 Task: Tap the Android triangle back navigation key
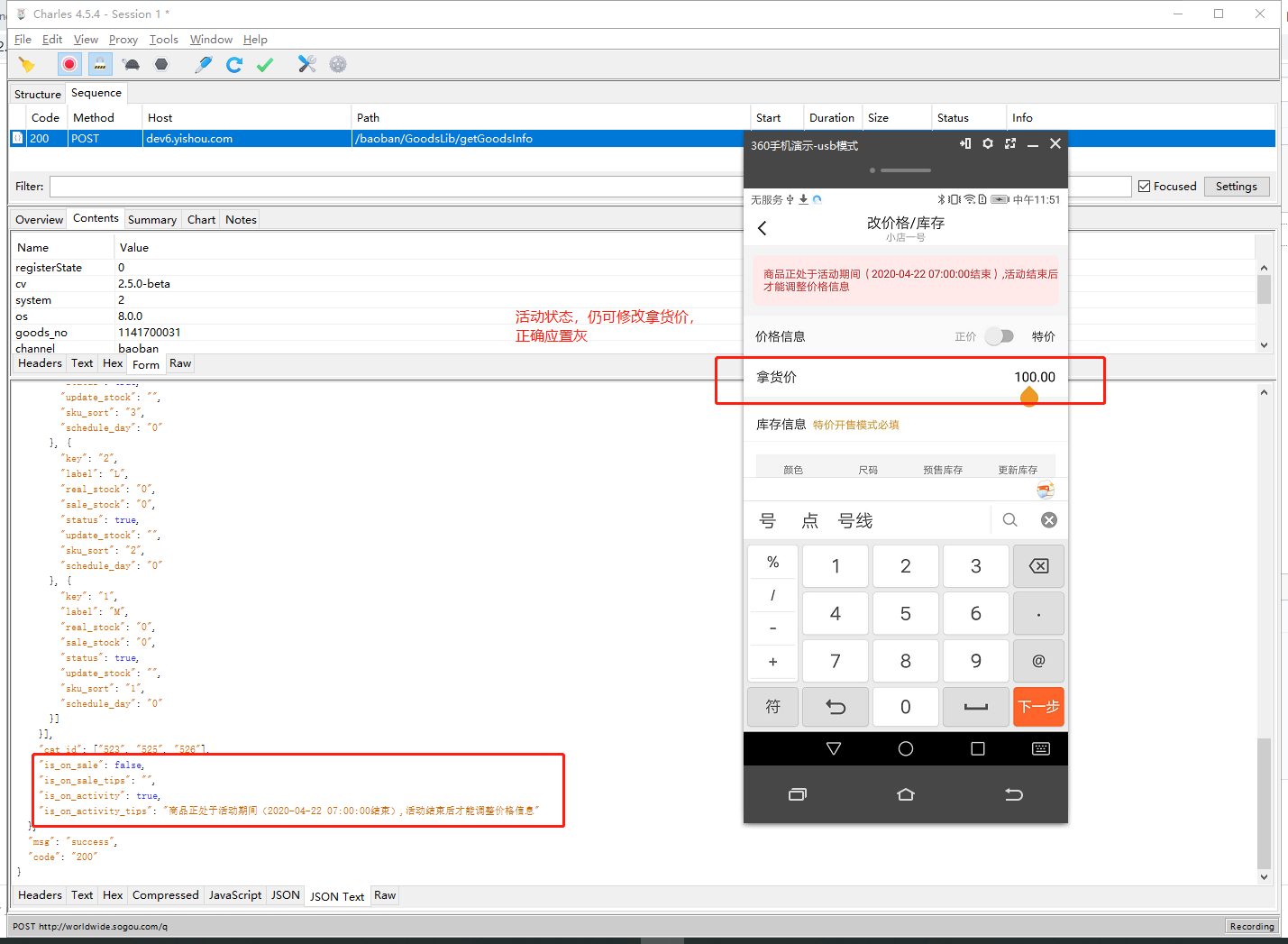pos(834,748)
